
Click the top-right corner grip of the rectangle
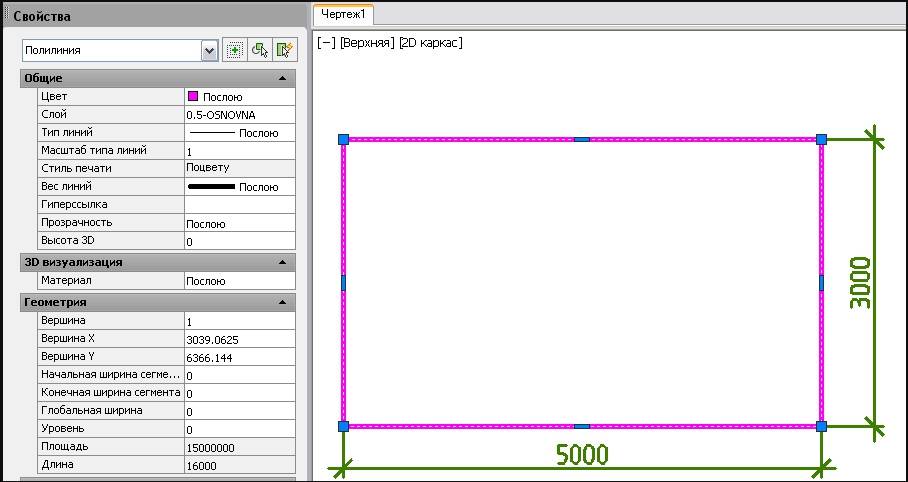821,140
